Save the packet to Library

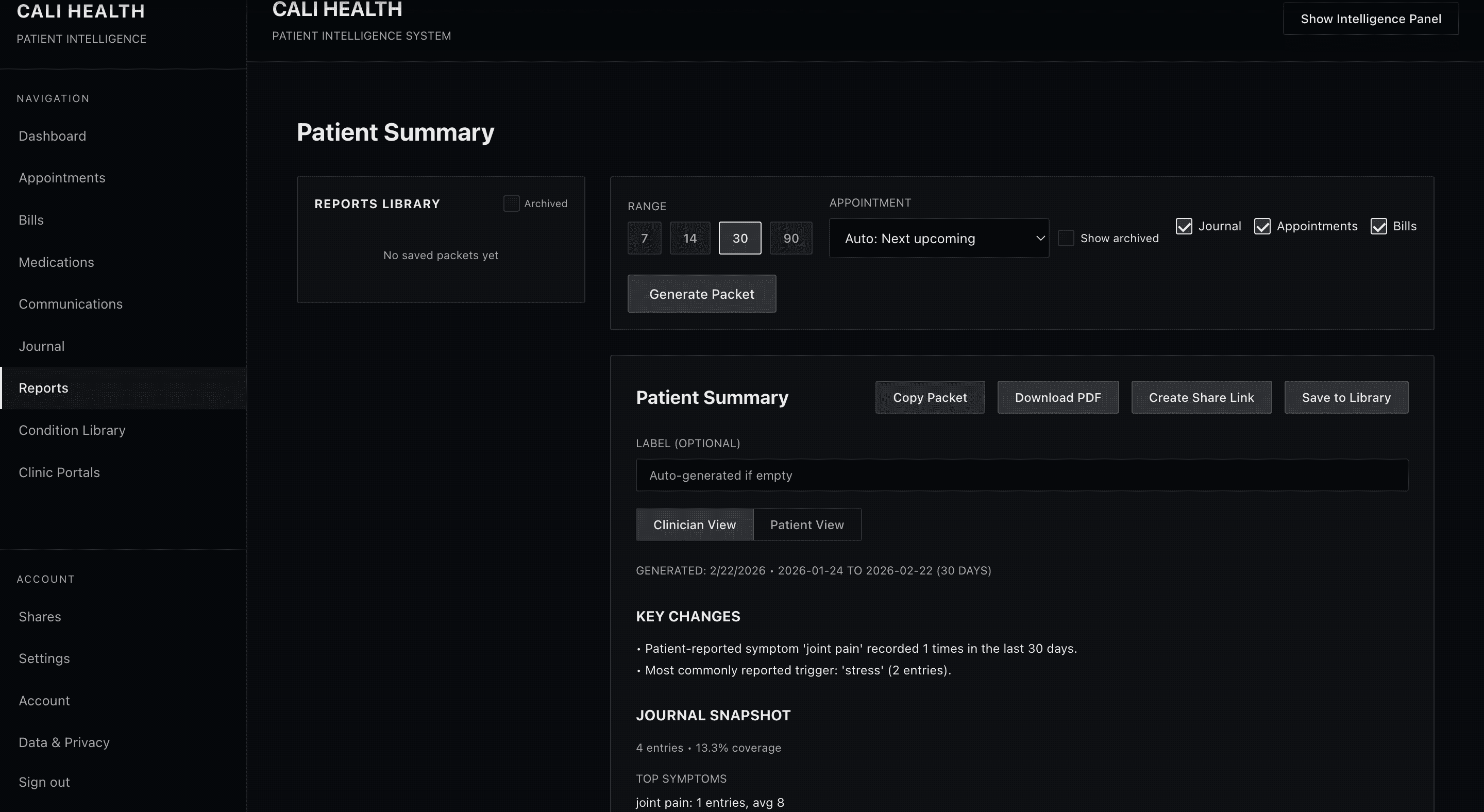pos(1346,397)
